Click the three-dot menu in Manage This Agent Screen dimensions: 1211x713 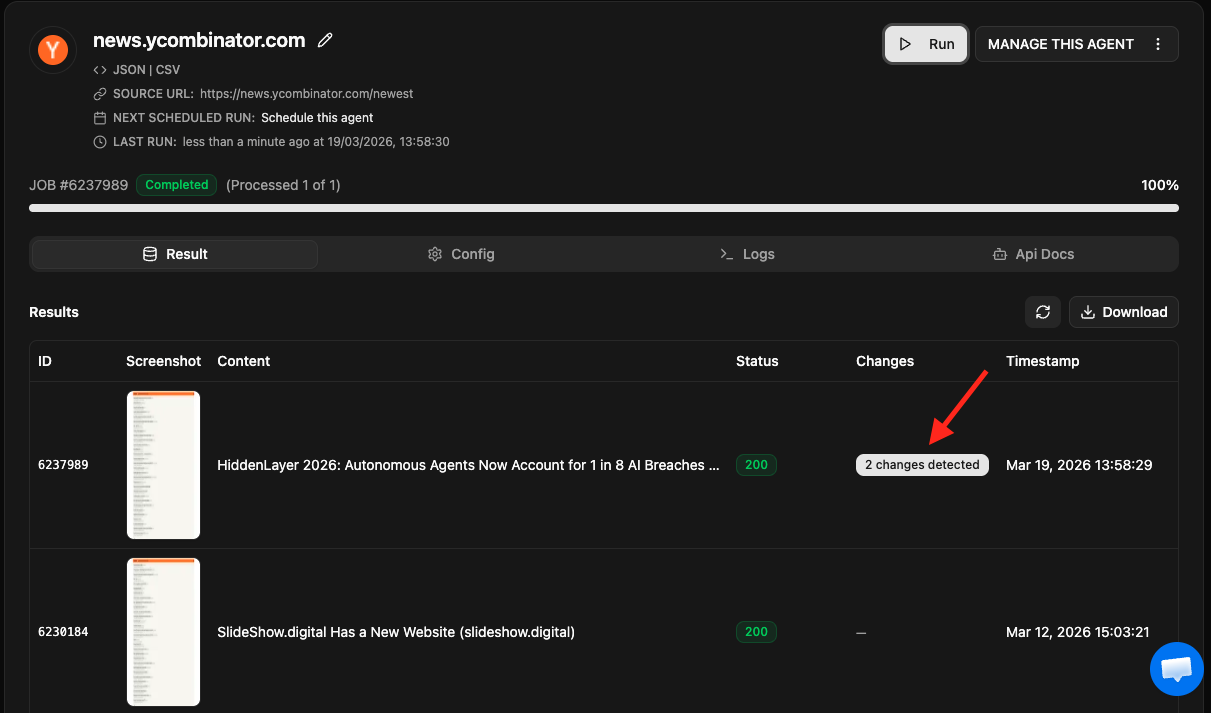coord(1158,44)
